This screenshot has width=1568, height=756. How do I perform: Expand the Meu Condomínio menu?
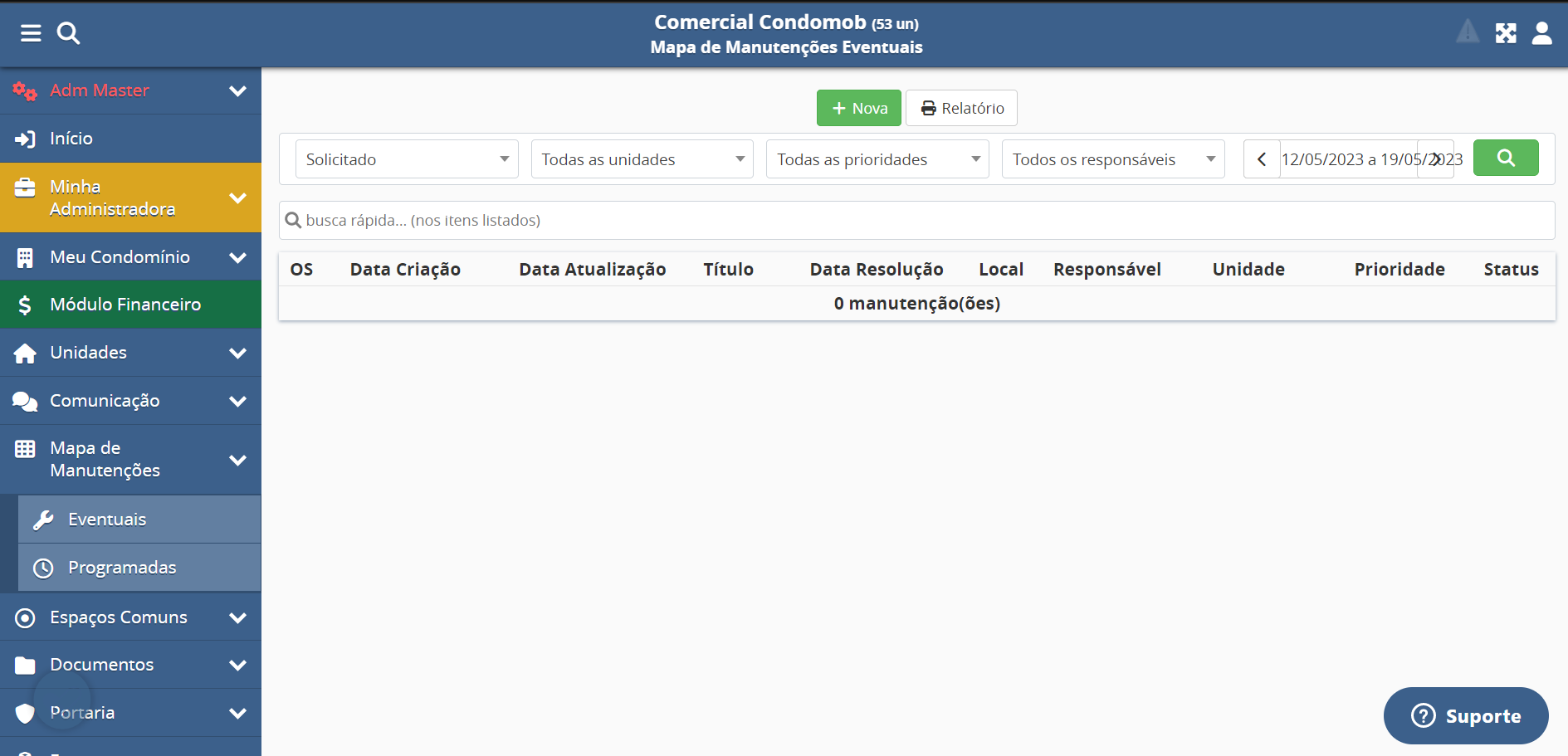click(x=130, y=257)
